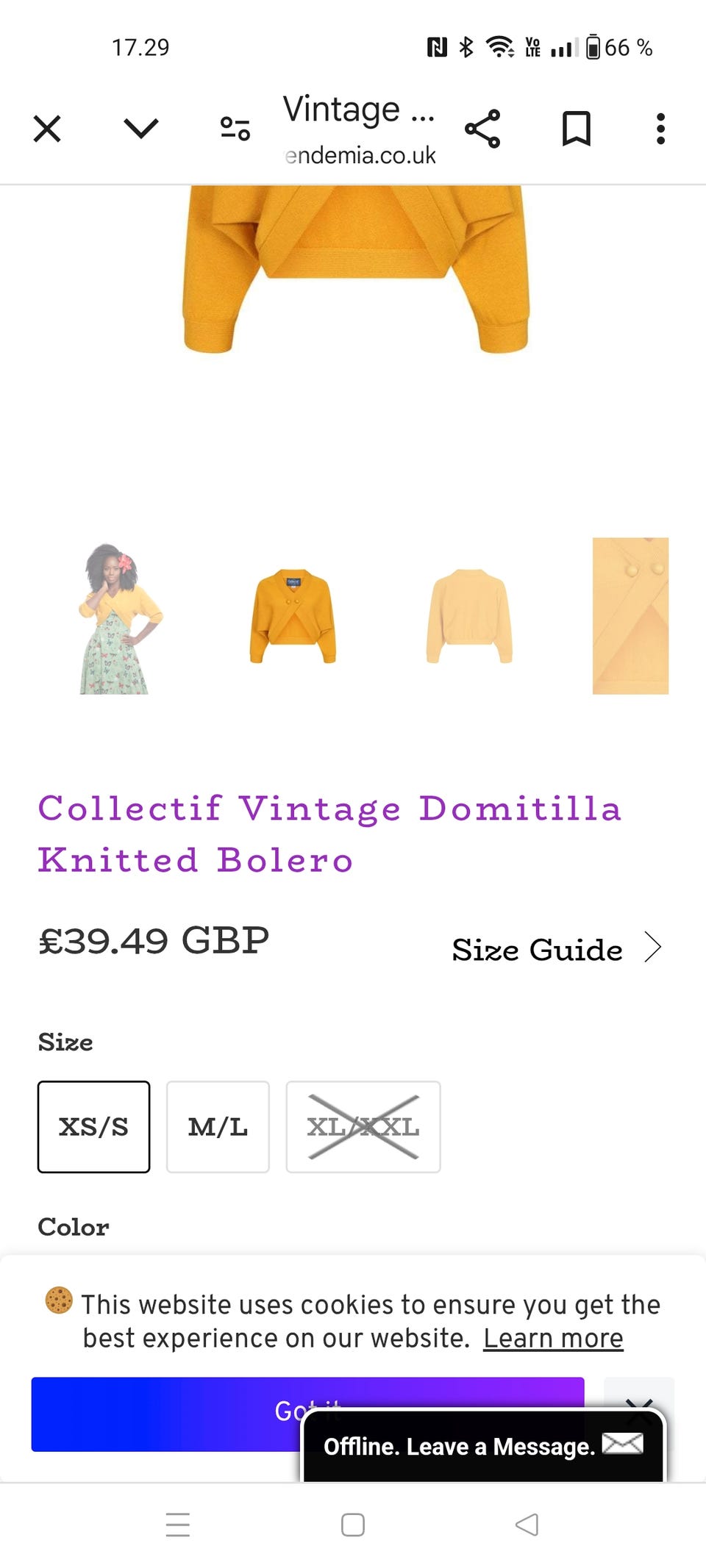Open the Size Guide link
Image resolution: width=706 pixels, height=1568 pixels.
click(x=537, y=950)
